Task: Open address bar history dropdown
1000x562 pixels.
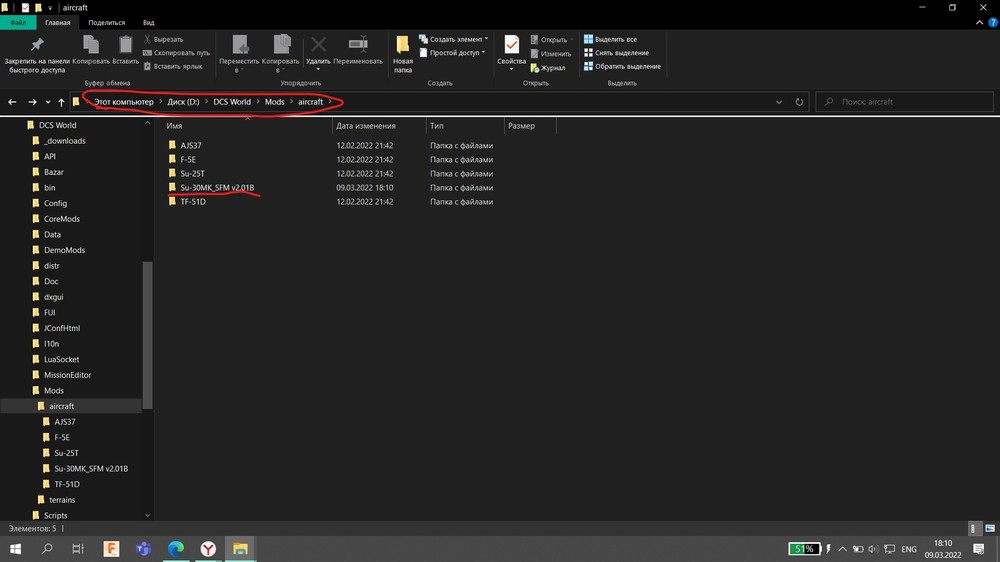Action: point(779,102)
